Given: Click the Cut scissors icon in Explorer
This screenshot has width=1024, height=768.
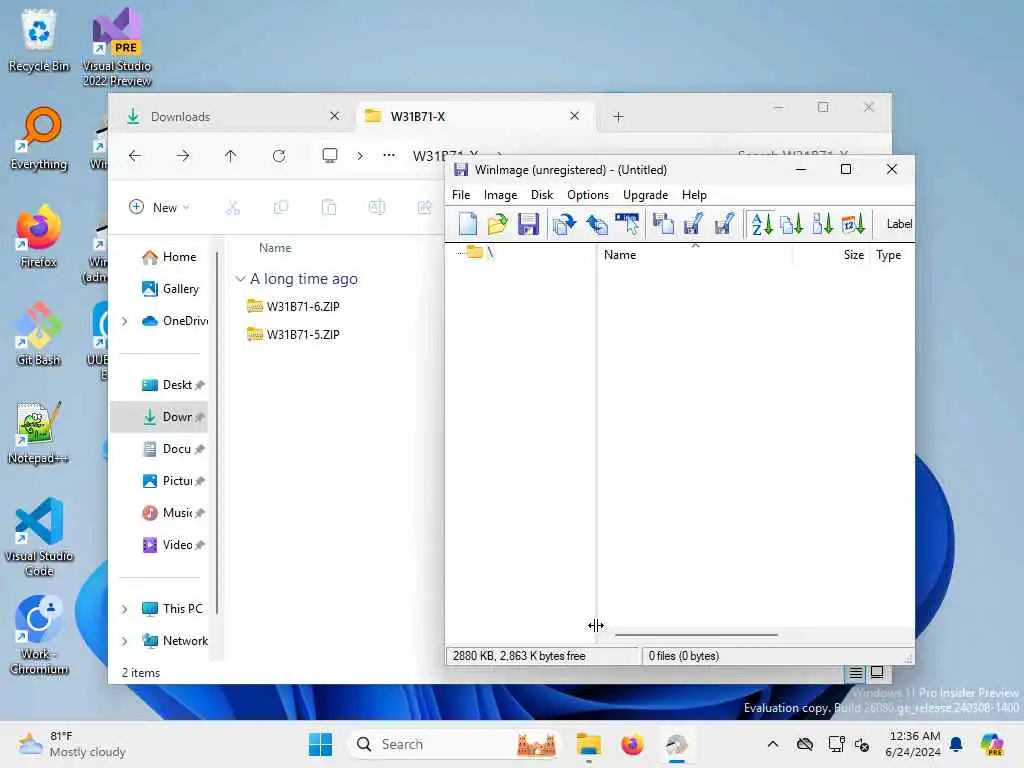Looking at the screenshot, I should click(232, 208).
